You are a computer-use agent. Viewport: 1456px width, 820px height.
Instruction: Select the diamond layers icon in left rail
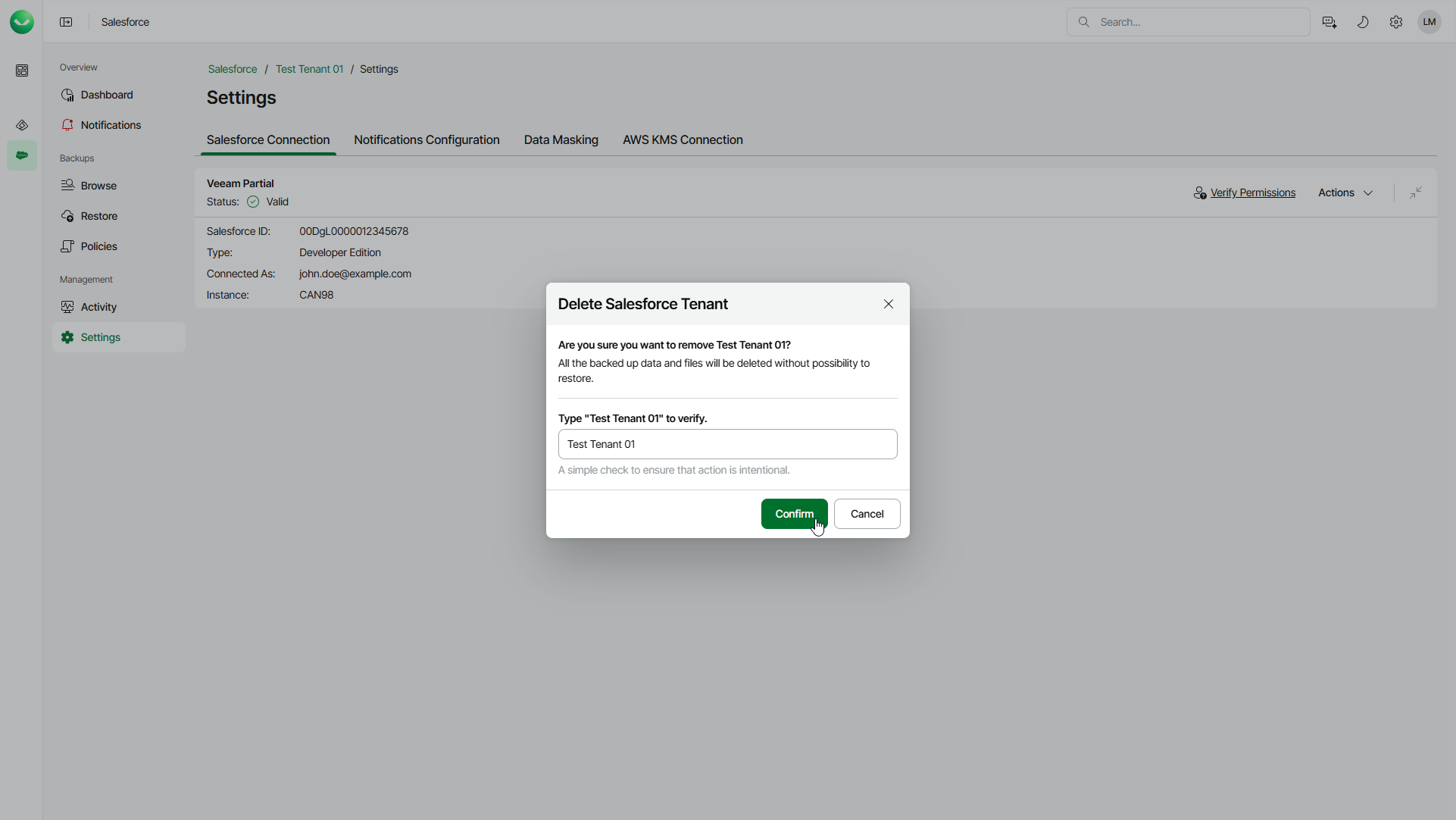(22, 126)
